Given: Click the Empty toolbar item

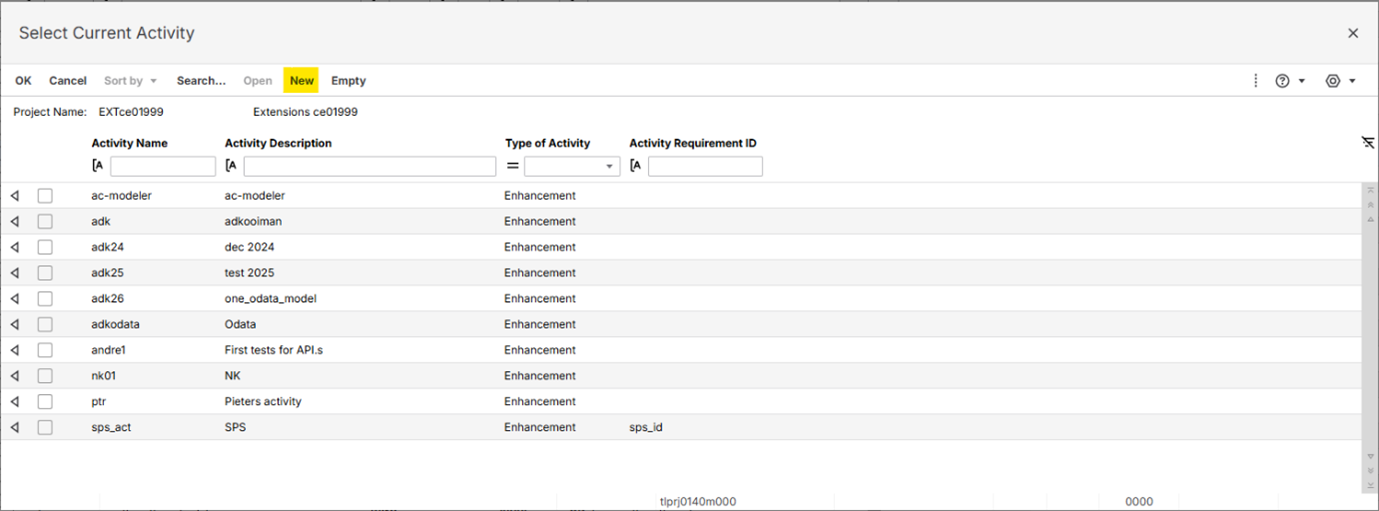Looking at the screenshot, I should pos(348,81).
